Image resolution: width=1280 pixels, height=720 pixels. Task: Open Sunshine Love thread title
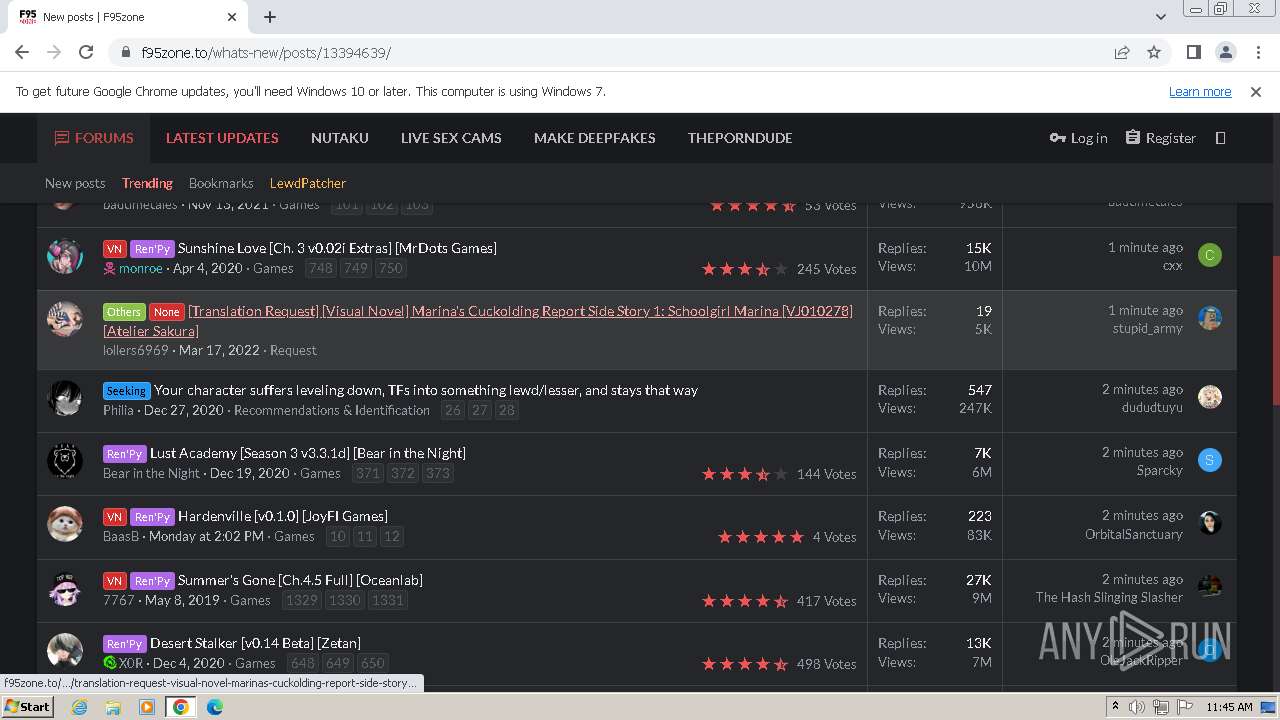(337, 248)
